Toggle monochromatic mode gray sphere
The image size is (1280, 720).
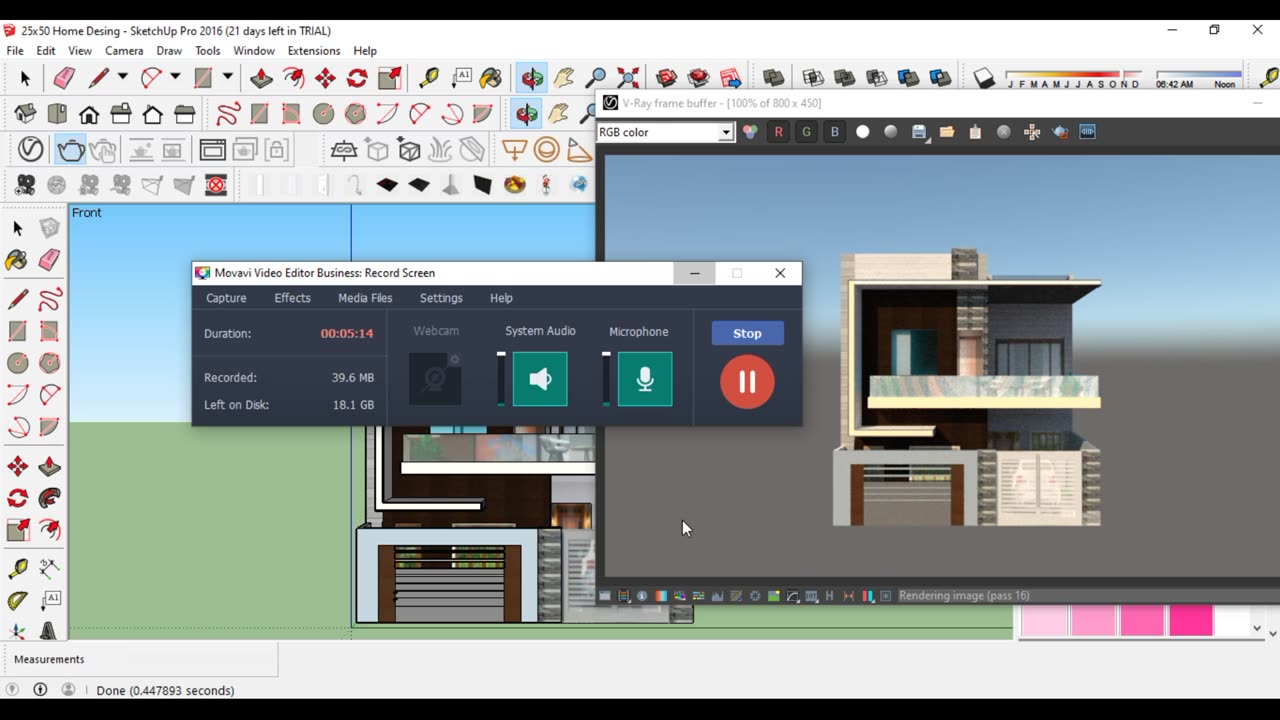click(x=891, y=132)
